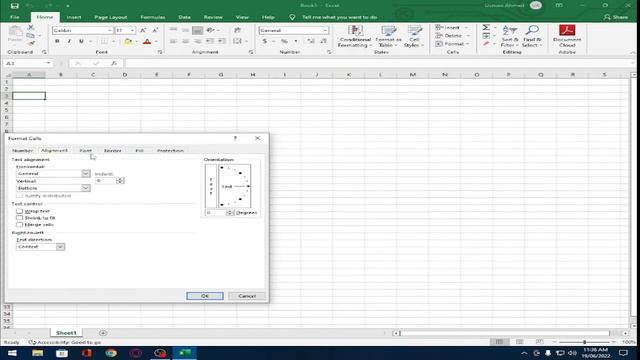Enable the Shrink to fit checkbox
The width and height of the screenshot is (640, 360).
click(20, 218)
